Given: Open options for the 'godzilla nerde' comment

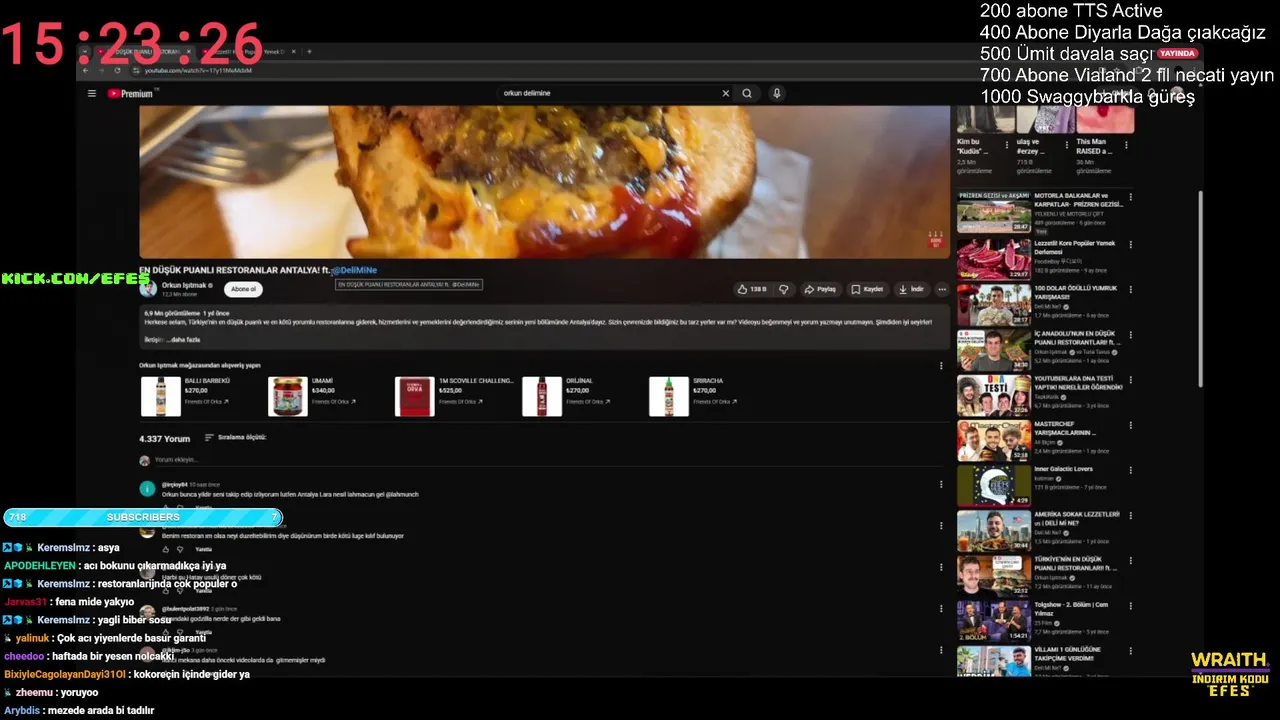Looking at the screenshot, I should (941, 609).
